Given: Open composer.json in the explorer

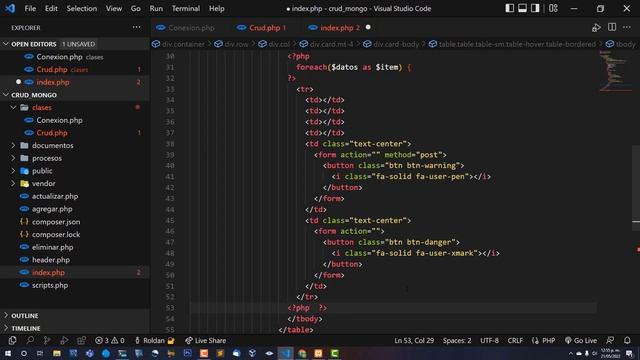Looking at the screenshot, I should click(x=56, y=222).
